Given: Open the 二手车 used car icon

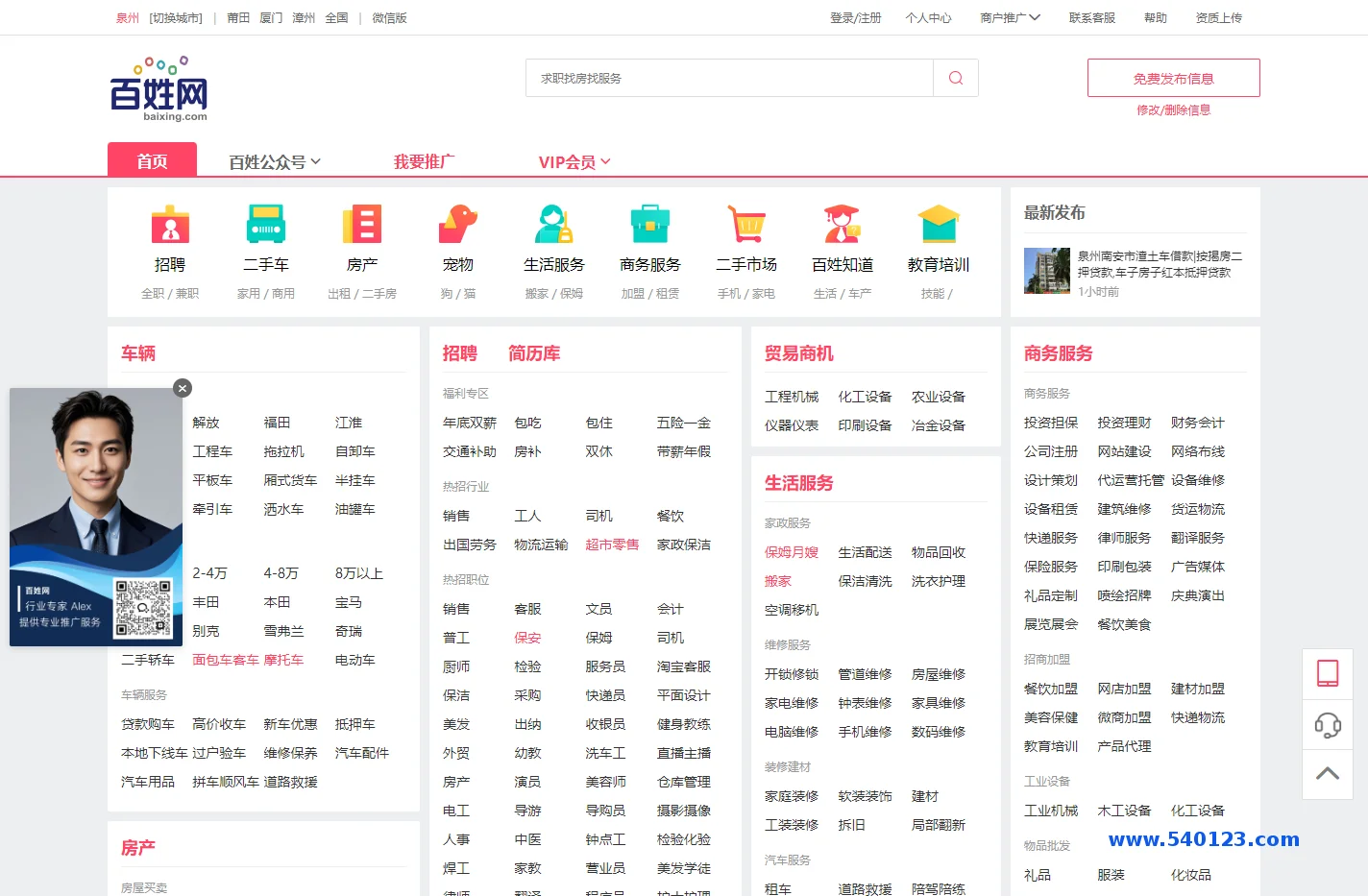Looking at the screenshot, I should pos(266,225).
